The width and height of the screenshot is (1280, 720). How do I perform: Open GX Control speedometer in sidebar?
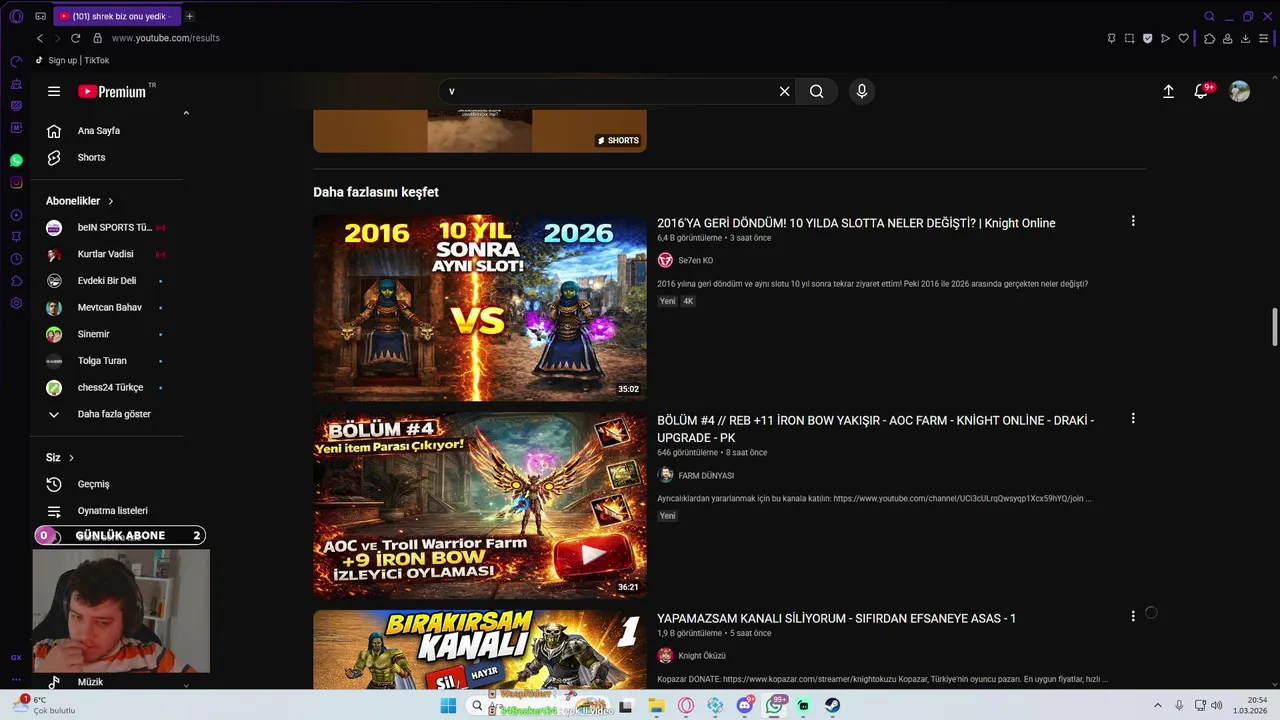point(16,62)
